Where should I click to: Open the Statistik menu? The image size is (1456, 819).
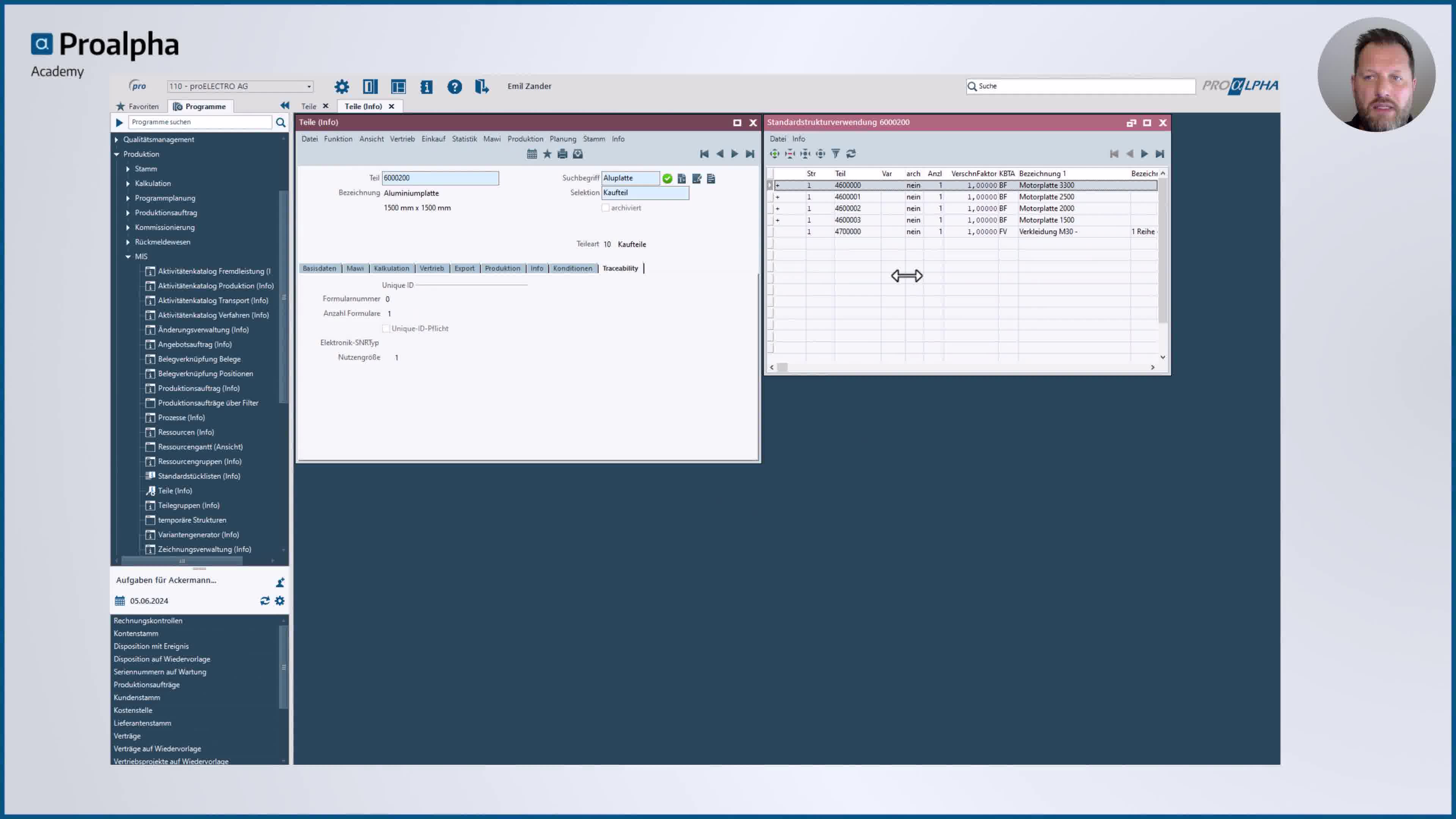(x=464, y=139)
